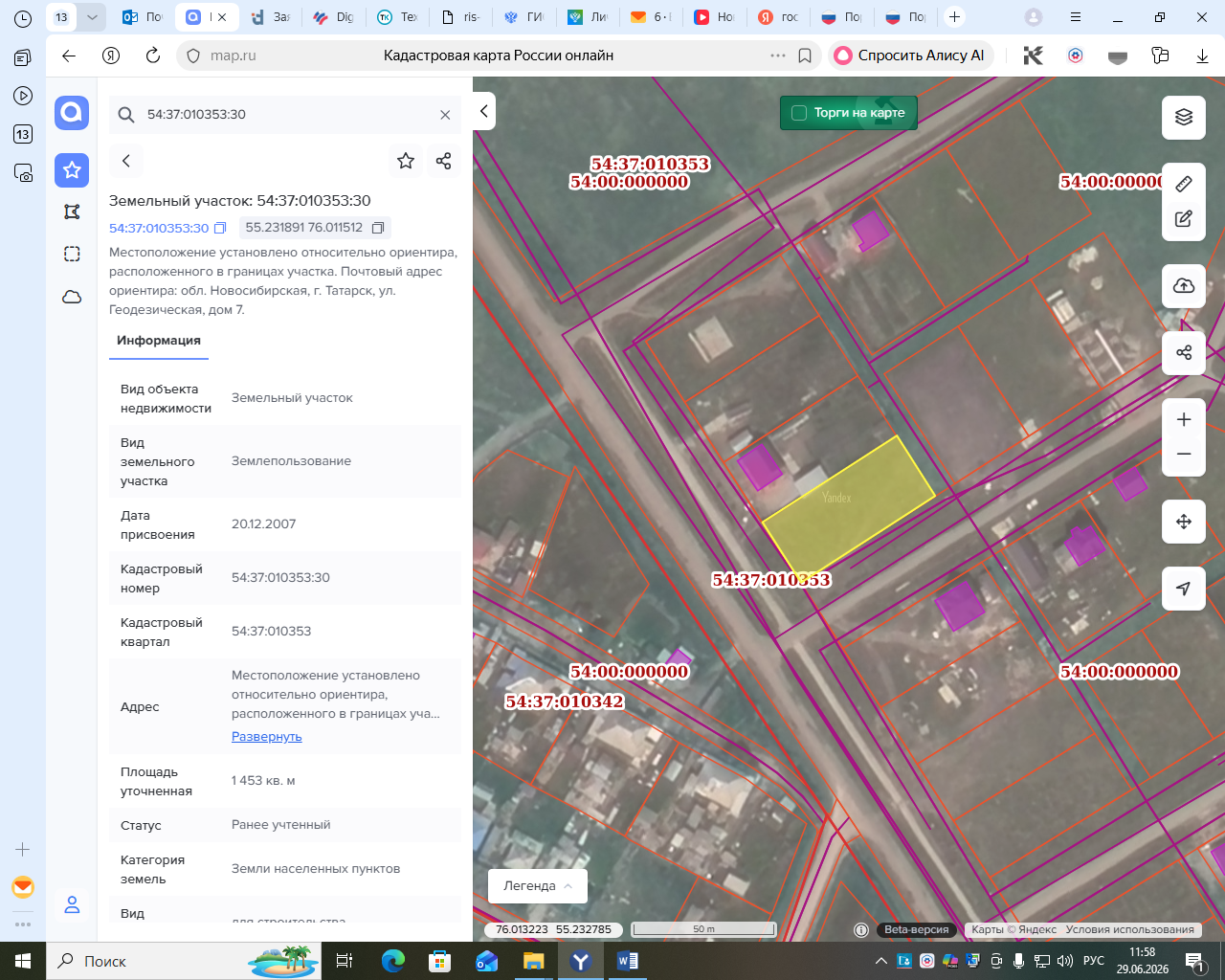This screenshot has height=980, width=1225.
Task: Enable the 'Торги на карте' checkbox
Action: tap(799, 113)
